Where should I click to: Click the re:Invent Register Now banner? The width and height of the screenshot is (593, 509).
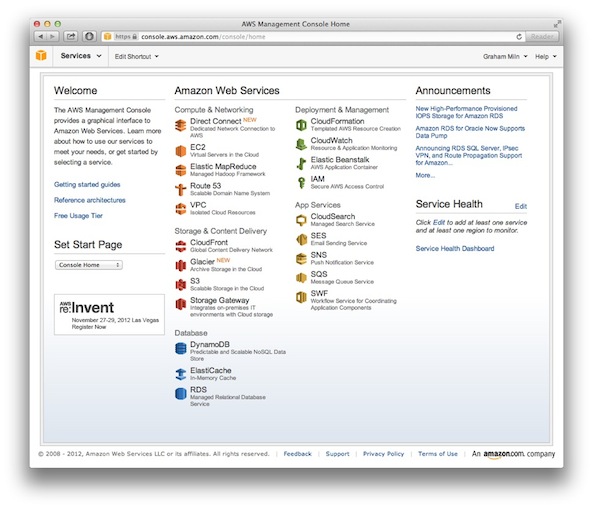(x=109, y=315)
